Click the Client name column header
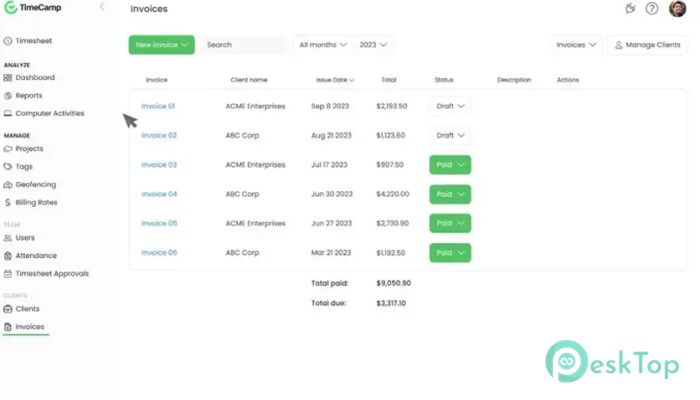Image resolution: width=700 pixels, height=400 pixels. [249, 80]
